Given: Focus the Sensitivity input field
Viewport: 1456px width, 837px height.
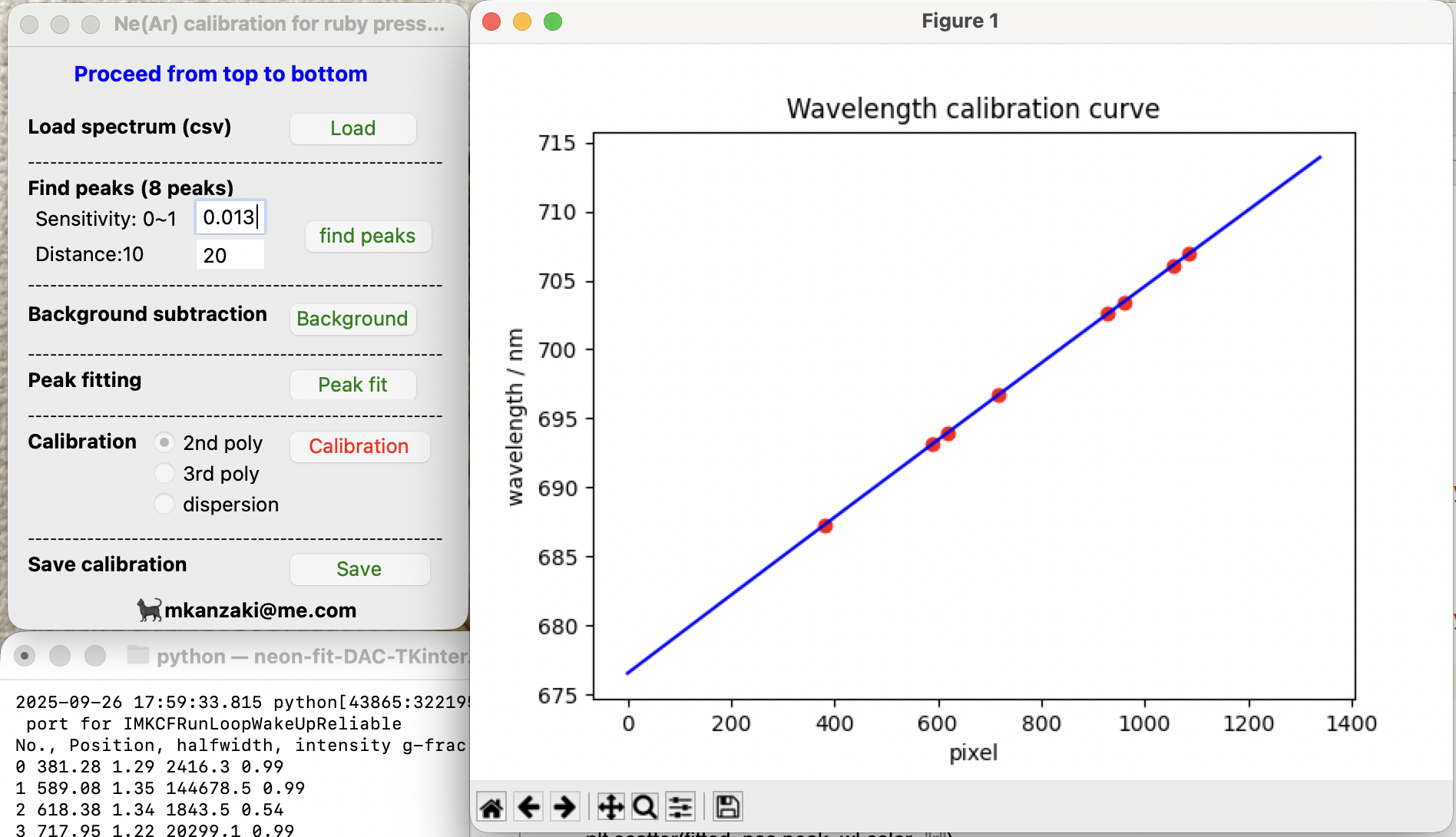Looking at the screenshot, I should tap(230, 218).
